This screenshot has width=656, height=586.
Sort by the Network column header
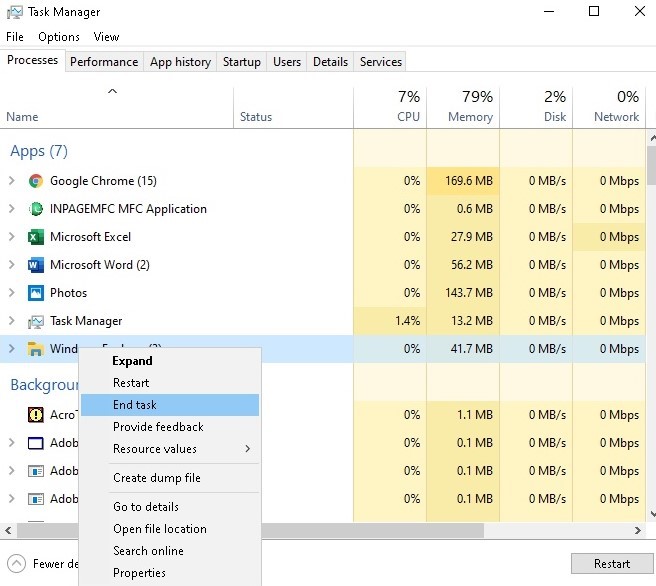[609, 107]
